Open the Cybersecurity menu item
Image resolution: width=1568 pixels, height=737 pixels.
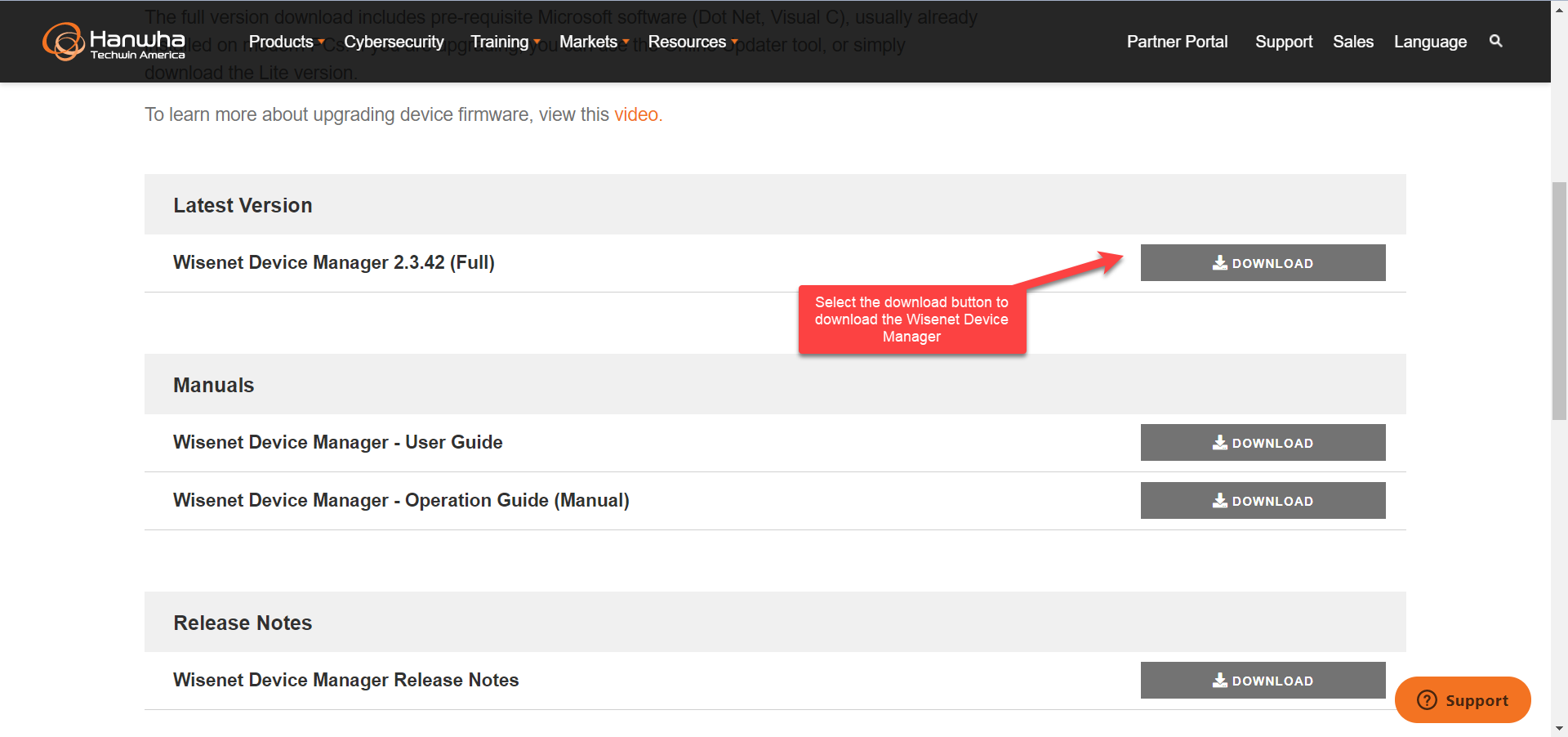[x=394, y=42]
